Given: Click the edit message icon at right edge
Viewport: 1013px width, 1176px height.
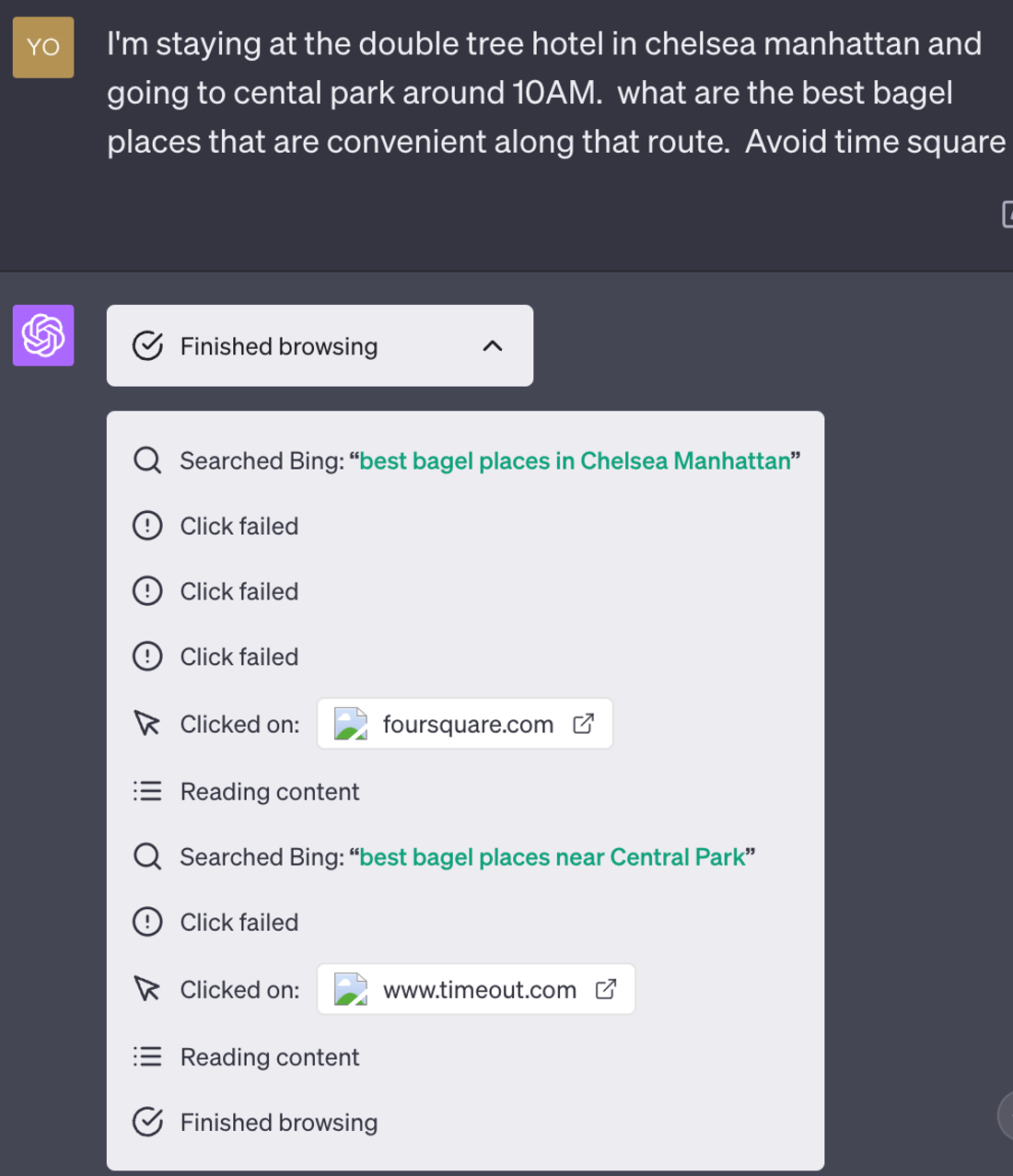Looking at the screenshot, I should tap(1007, 215).
